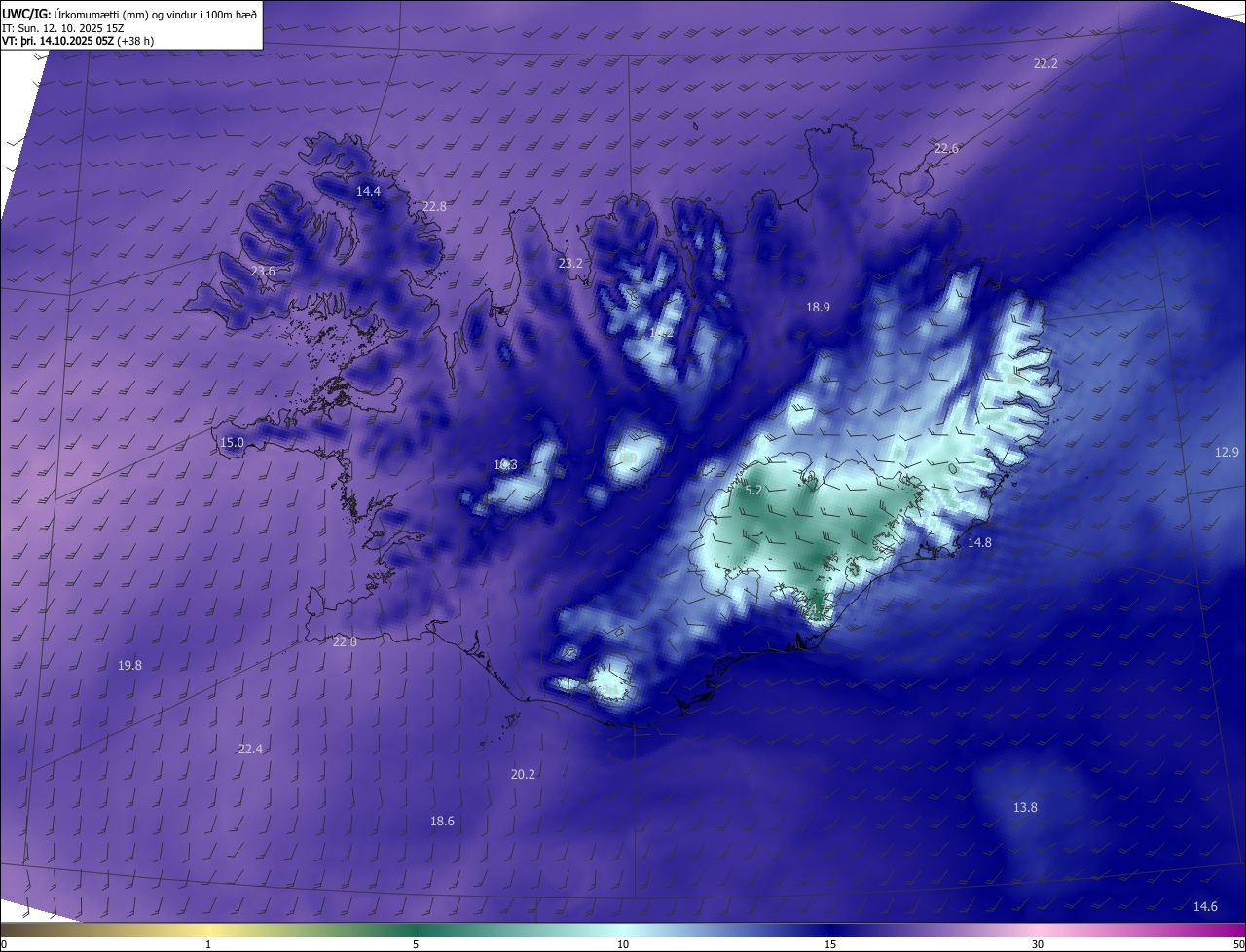The width and height of the screenshot is (1246, 952).
Task: Click the 22.8 value beside the 14.4 label
Action: coord(434,206)
